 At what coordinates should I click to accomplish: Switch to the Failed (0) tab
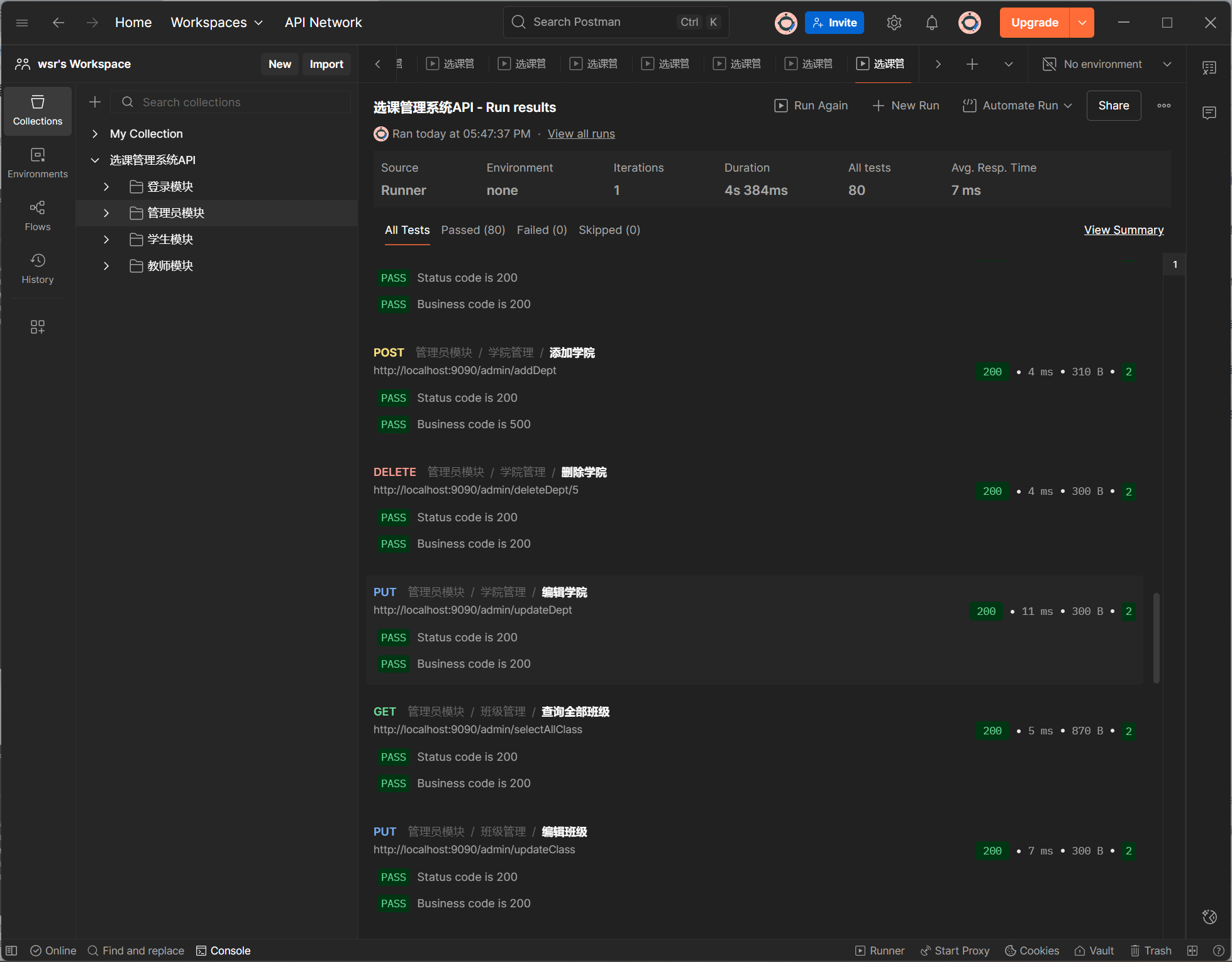click(541, 230)
